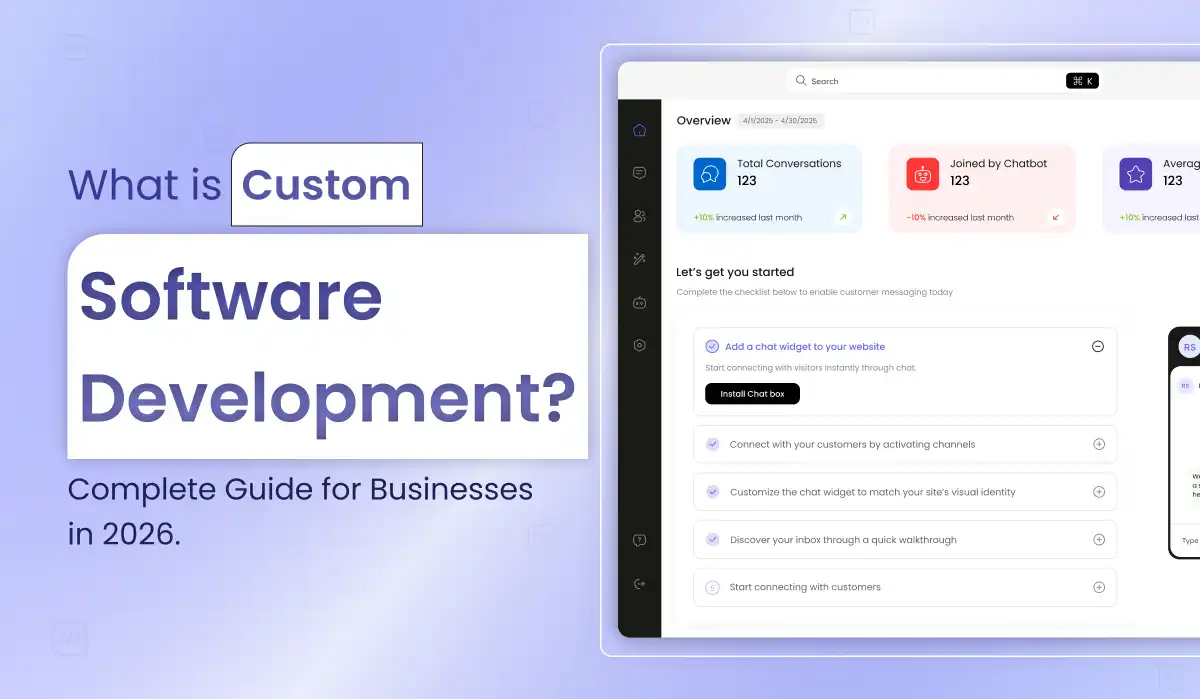This screenshot has width=1200, height=699.
Task: Collapse the Add a chat widget item
Action: click(1098, 347)
